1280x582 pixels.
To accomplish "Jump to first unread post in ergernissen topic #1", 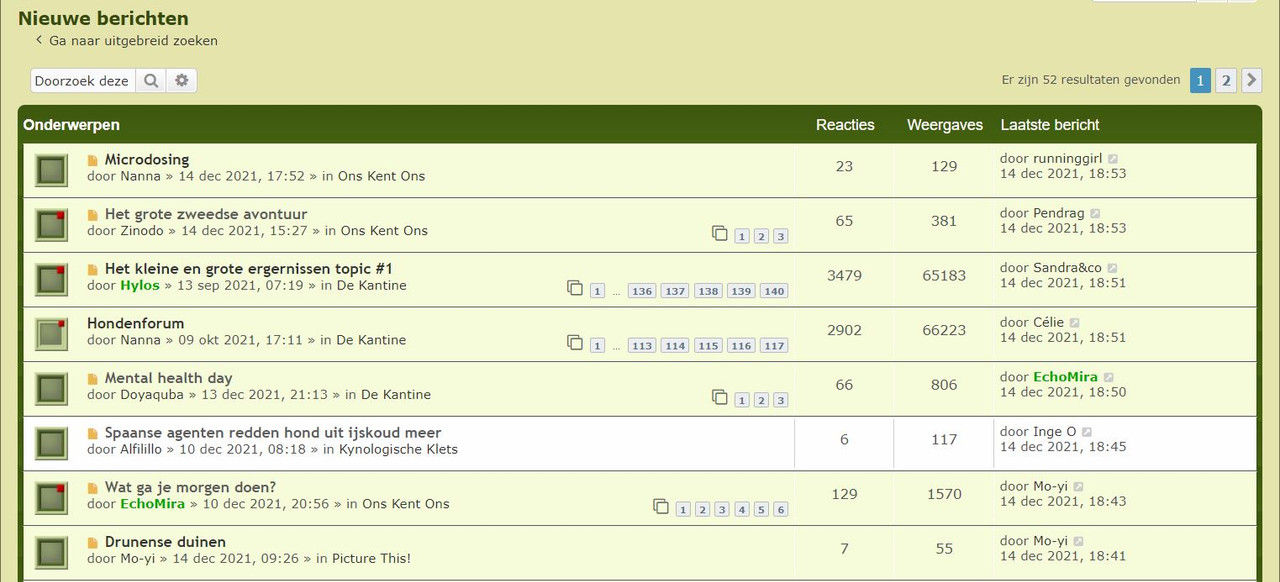I will pos(93,270).
